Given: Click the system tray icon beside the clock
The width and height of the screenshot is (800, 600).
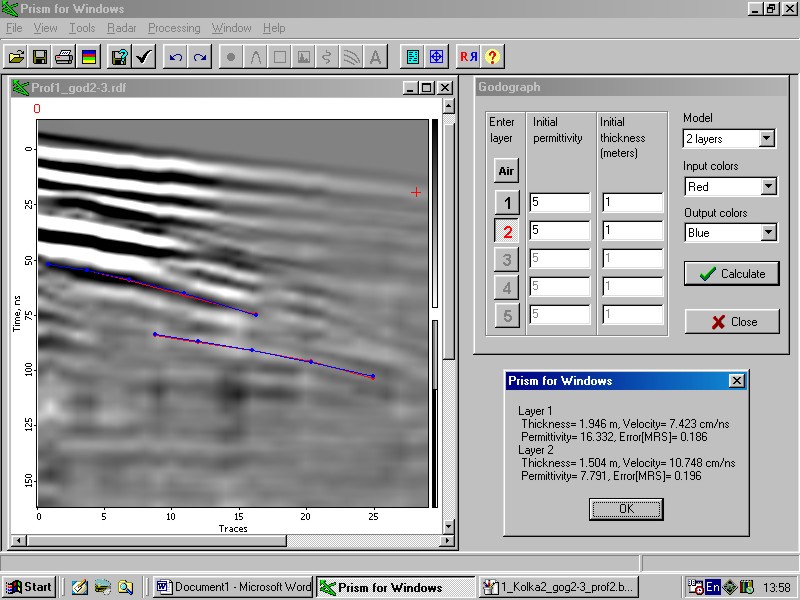Looking at the screenshot, I should [x=747, y=587].
